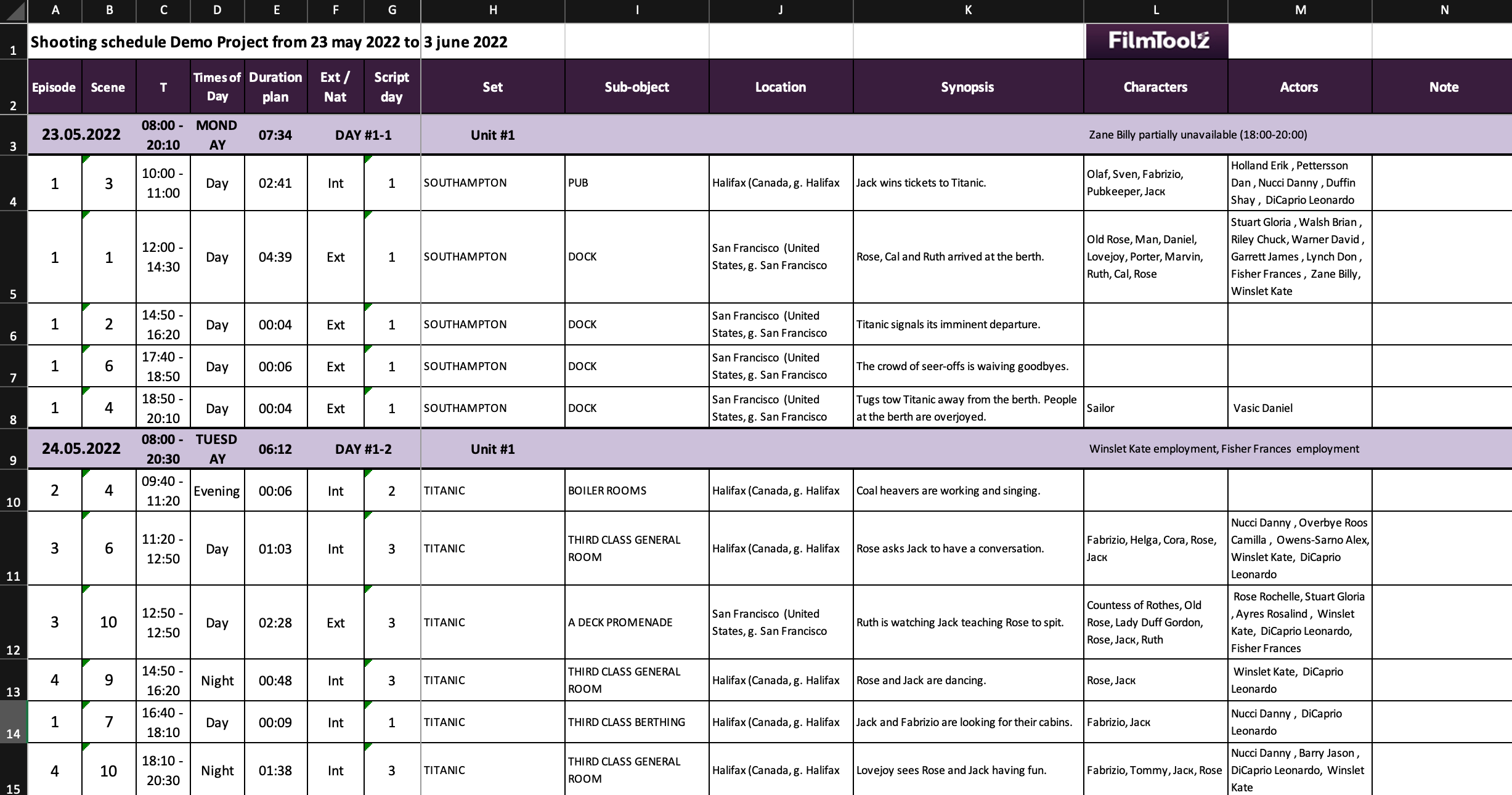
Task: Select the 18:50 - 20:10 time cell
Action: (163, 408)
